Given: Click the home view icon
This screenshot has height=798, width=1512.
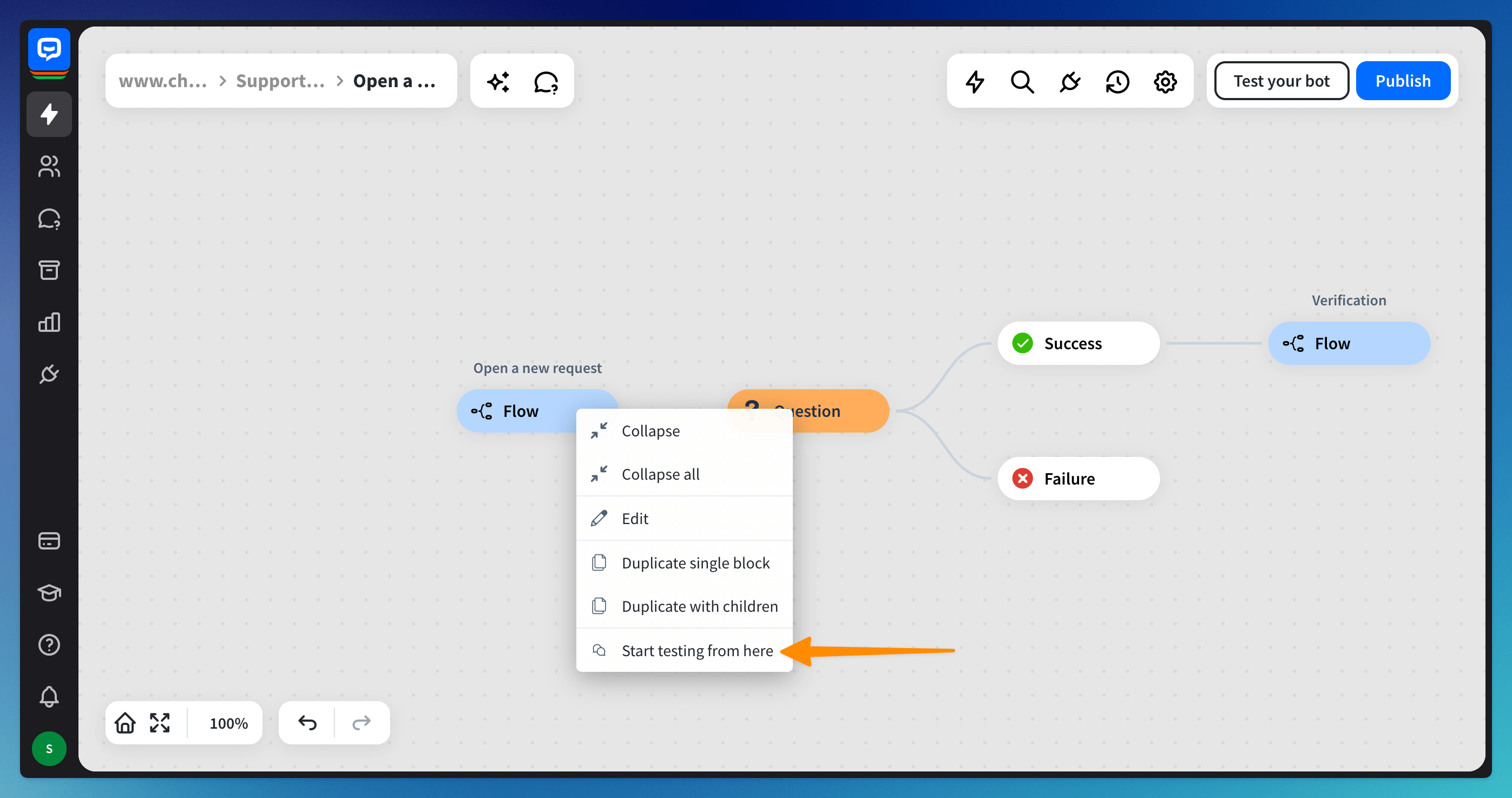Looking at the screenshot, I should tap(125, 723).
